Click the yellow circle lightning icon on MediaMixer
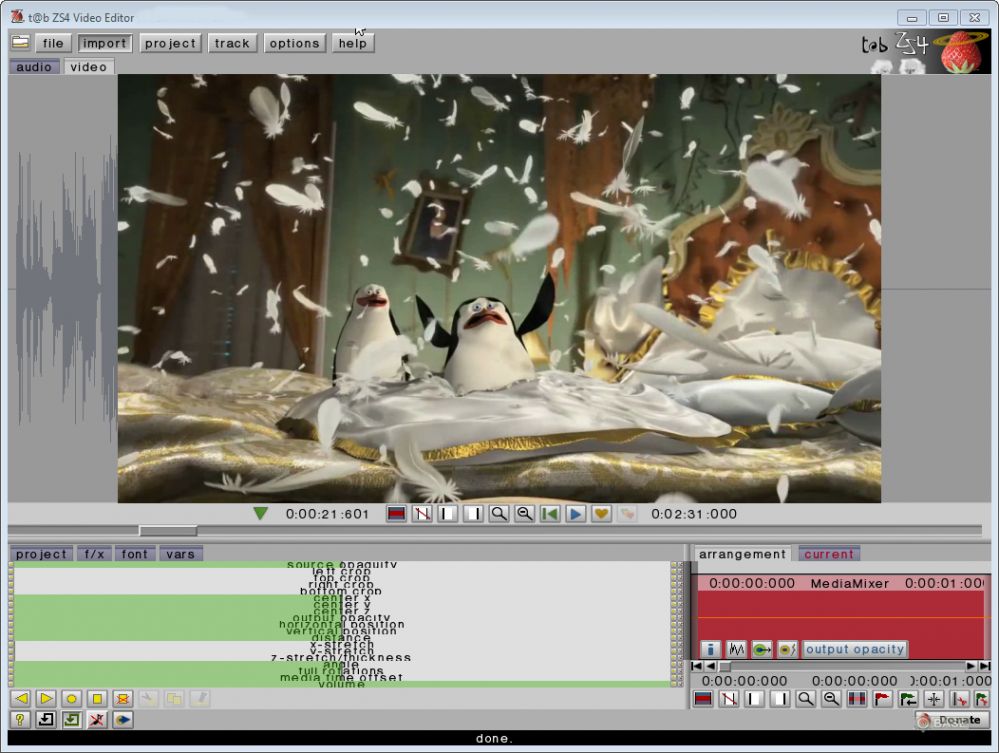 tap(787, 649)
